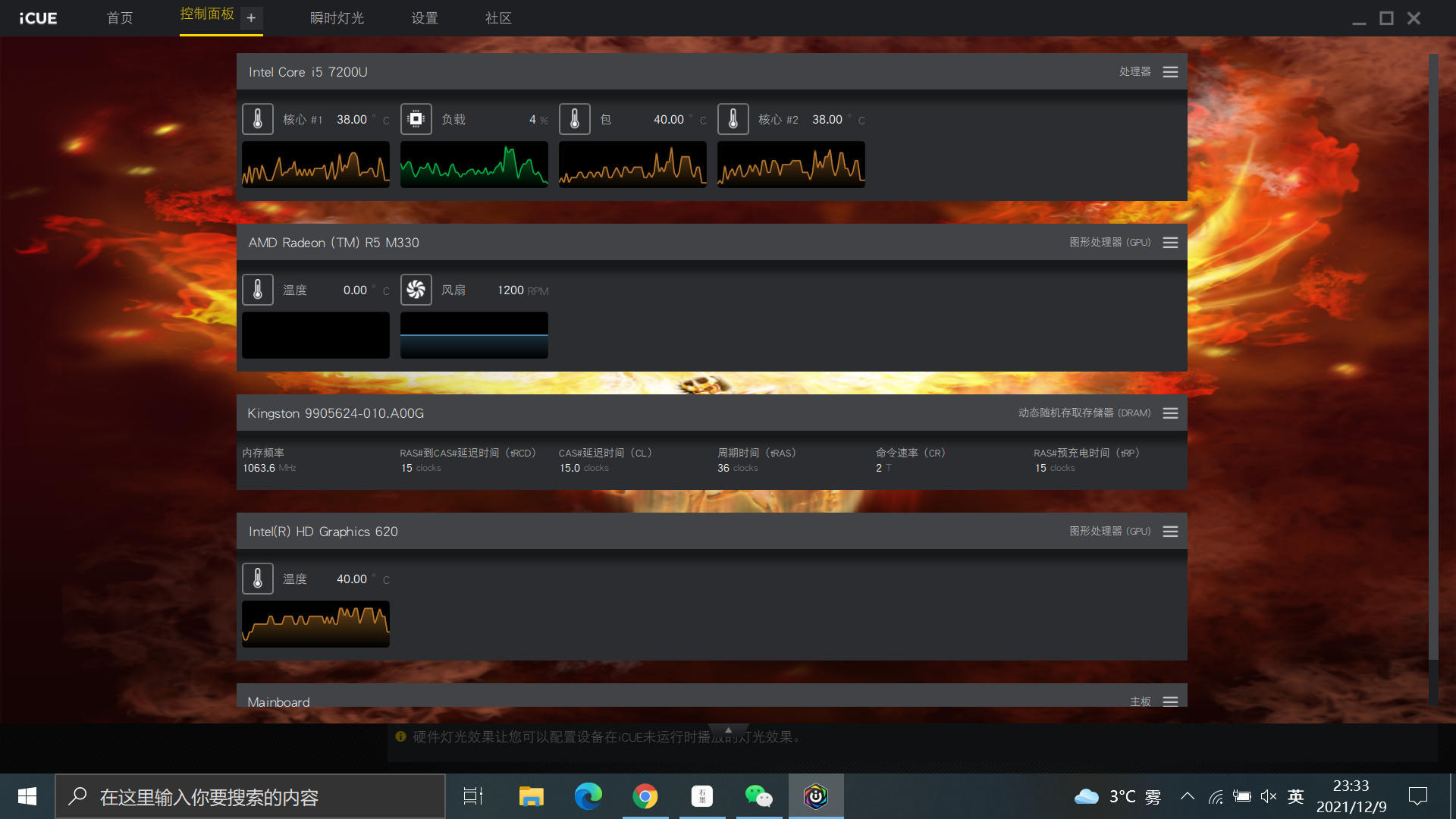Click the iCUE taskbar icon
This screenshot has width=1456, height=819.
click(816, 796)
